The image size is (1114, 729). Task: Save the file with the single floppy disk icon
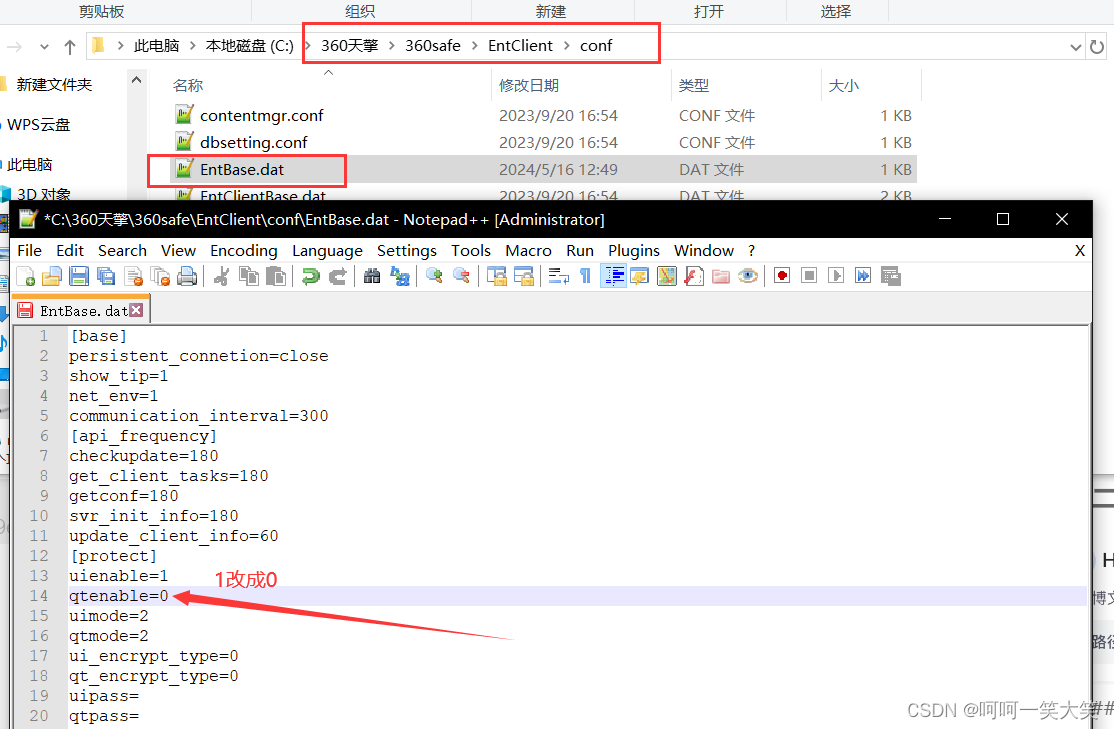tap(79, 276)
